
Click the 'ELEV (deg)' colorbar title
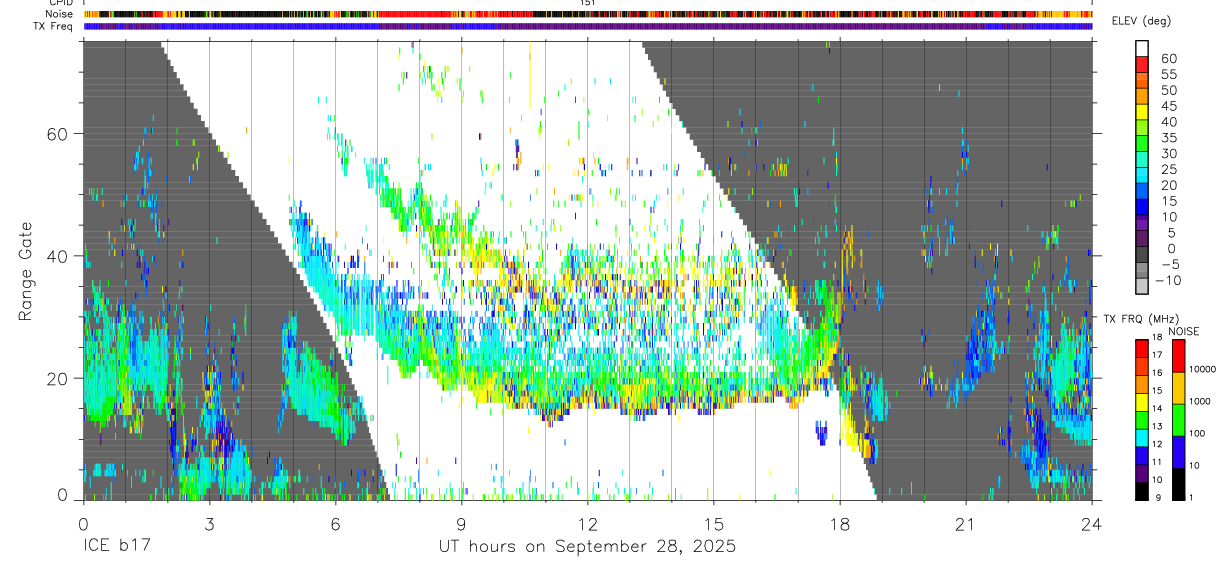click(1142, 22)
